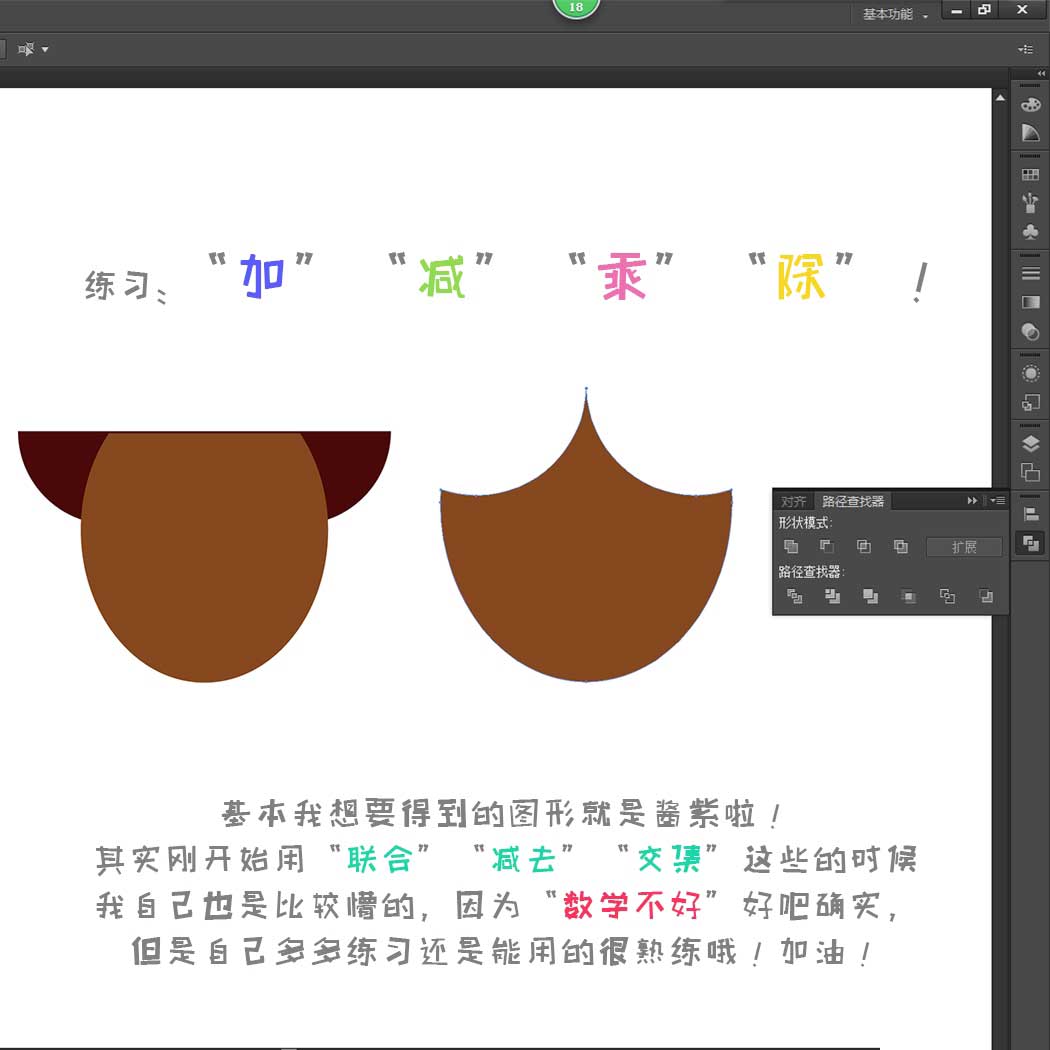Apply the Intersect shape mode
This screenshot has height=1050, width=1050.
pyautogui.click(x=864, y=546)
